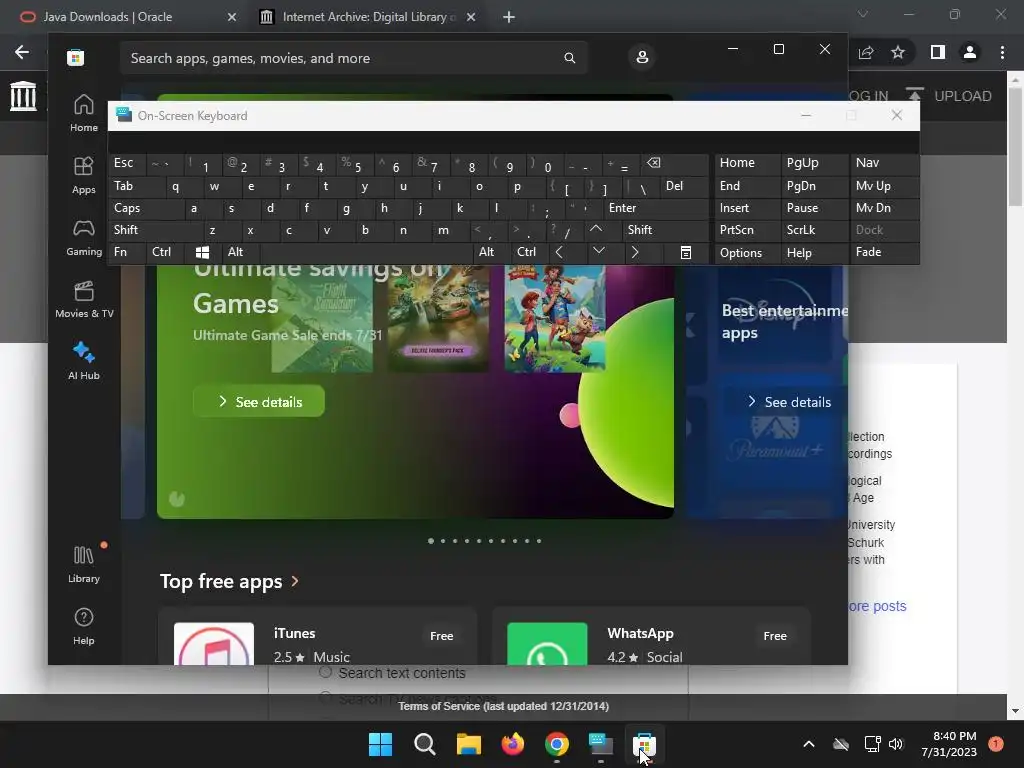The image size is (1024, 768).
Task: Switch to Chrome via taskbar icon
Action: [556, 744]
